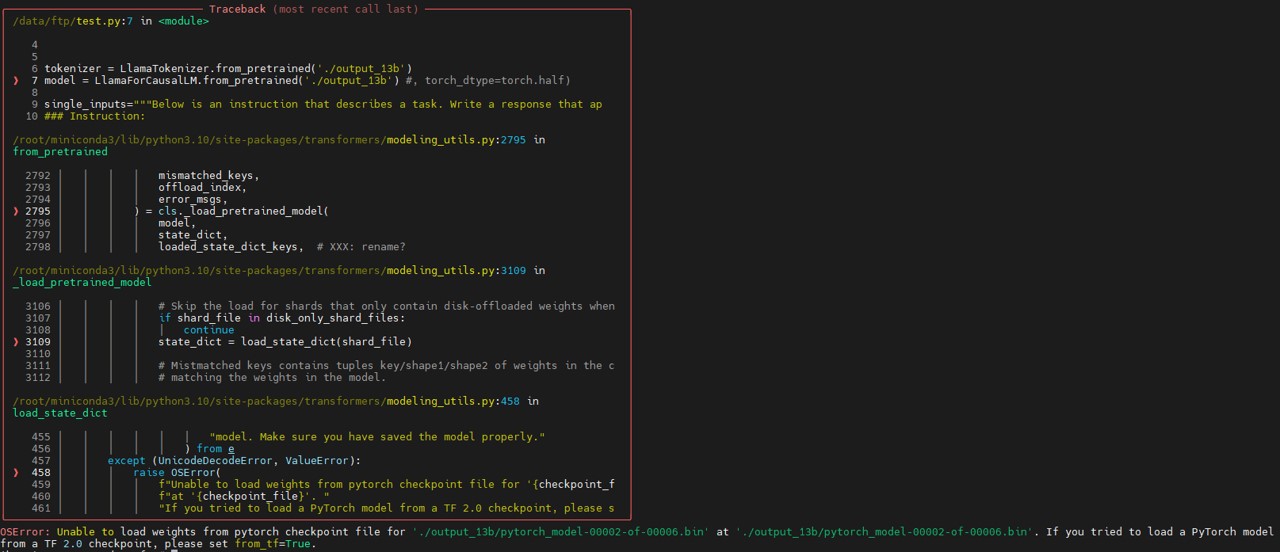Click 'cls._load_pretrained_model(' on line 2795
The image size is (1280, 552).
pyautogui.click(x=243, y=212)
